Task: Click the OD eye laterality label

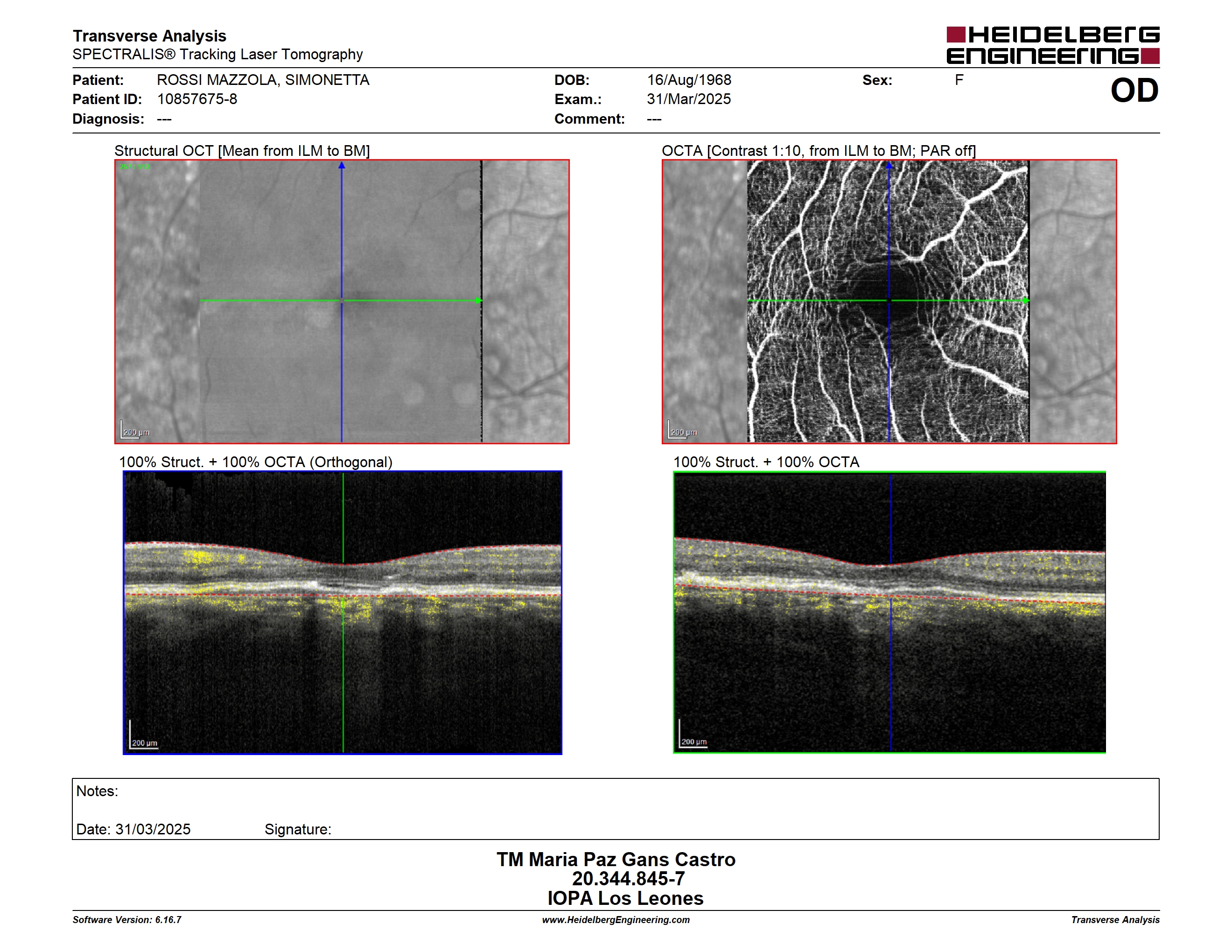Action: point(1134,91)
